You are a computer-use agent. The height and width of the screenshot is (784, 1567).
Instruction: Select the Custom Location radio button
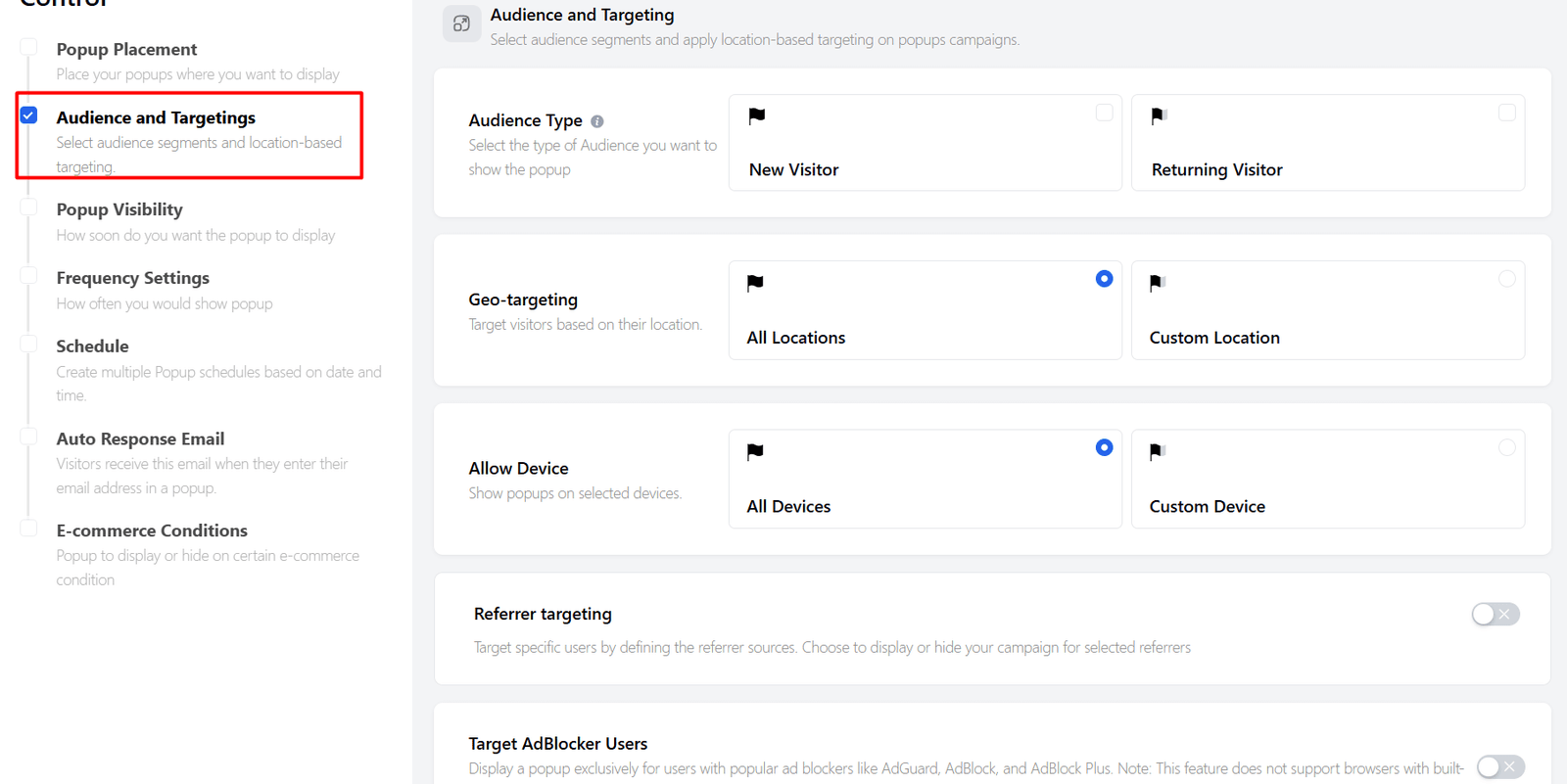click(1506, 279)
